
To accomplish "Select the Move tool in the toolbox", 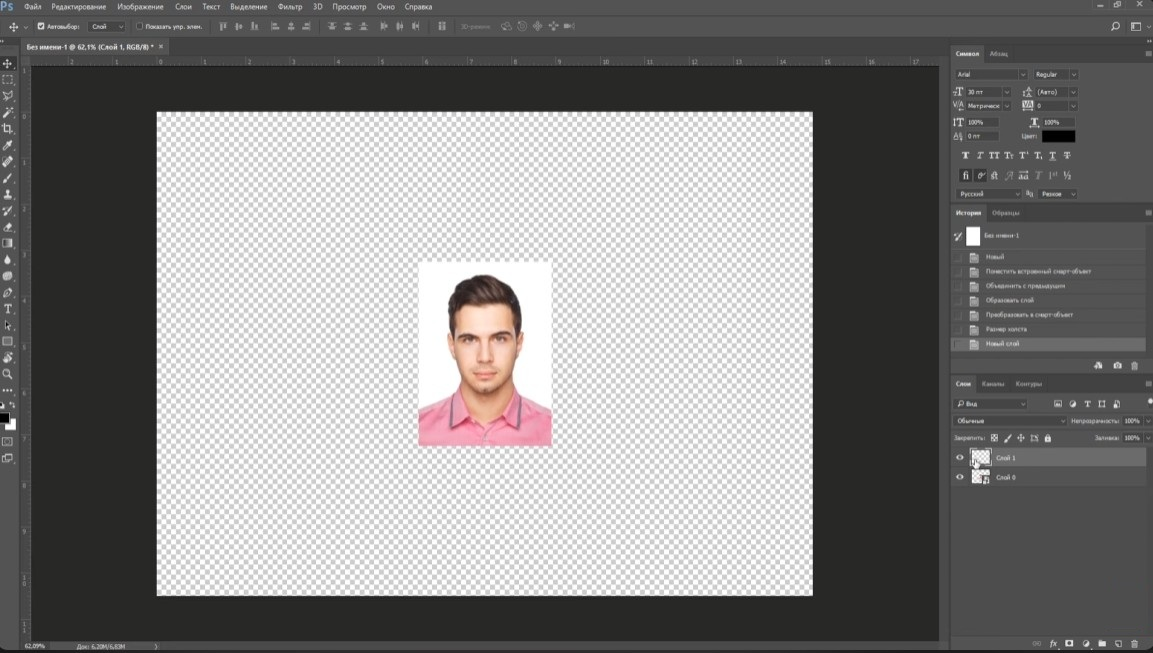I will point(8,64).
